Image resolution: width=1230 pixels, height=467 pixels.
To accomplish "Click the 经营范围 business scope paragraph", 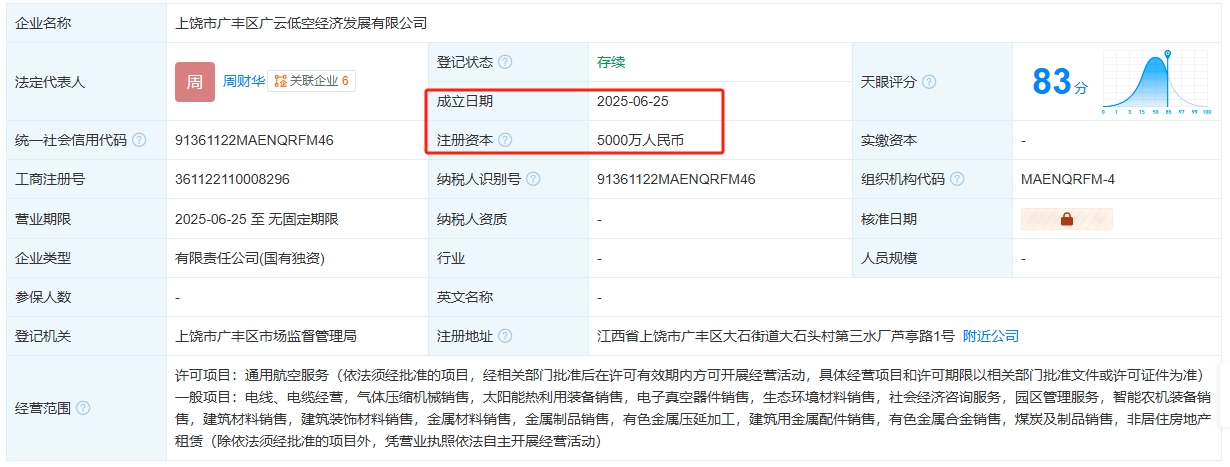I will coord(695,408).
